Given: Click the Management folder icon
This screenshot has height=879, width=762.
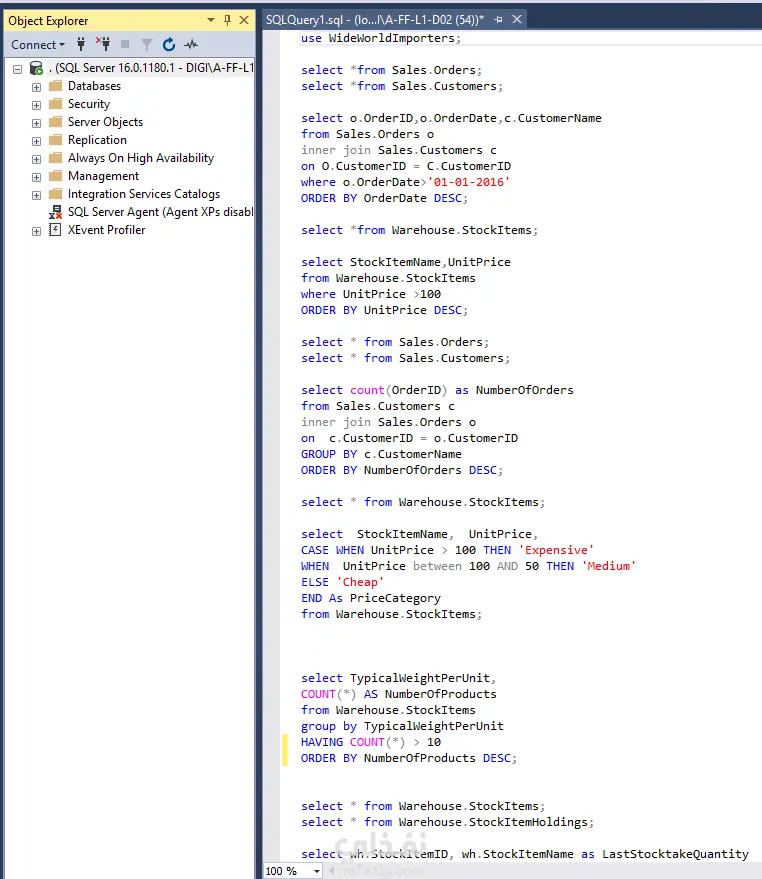Looking at the screenshot, I should pyautogui.click(x=56, y=175).
